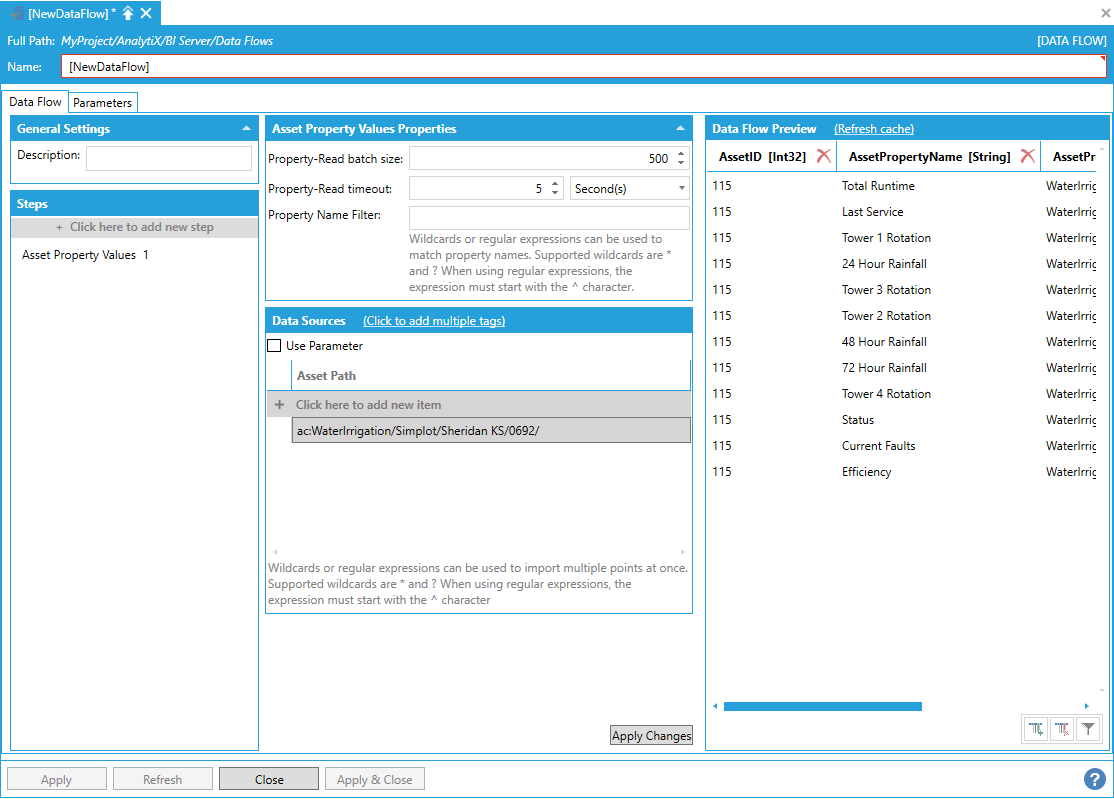Click the up-arrow pin icon on NewDataFlow tab
The image size is (1114, 799).
pos(128,13)
